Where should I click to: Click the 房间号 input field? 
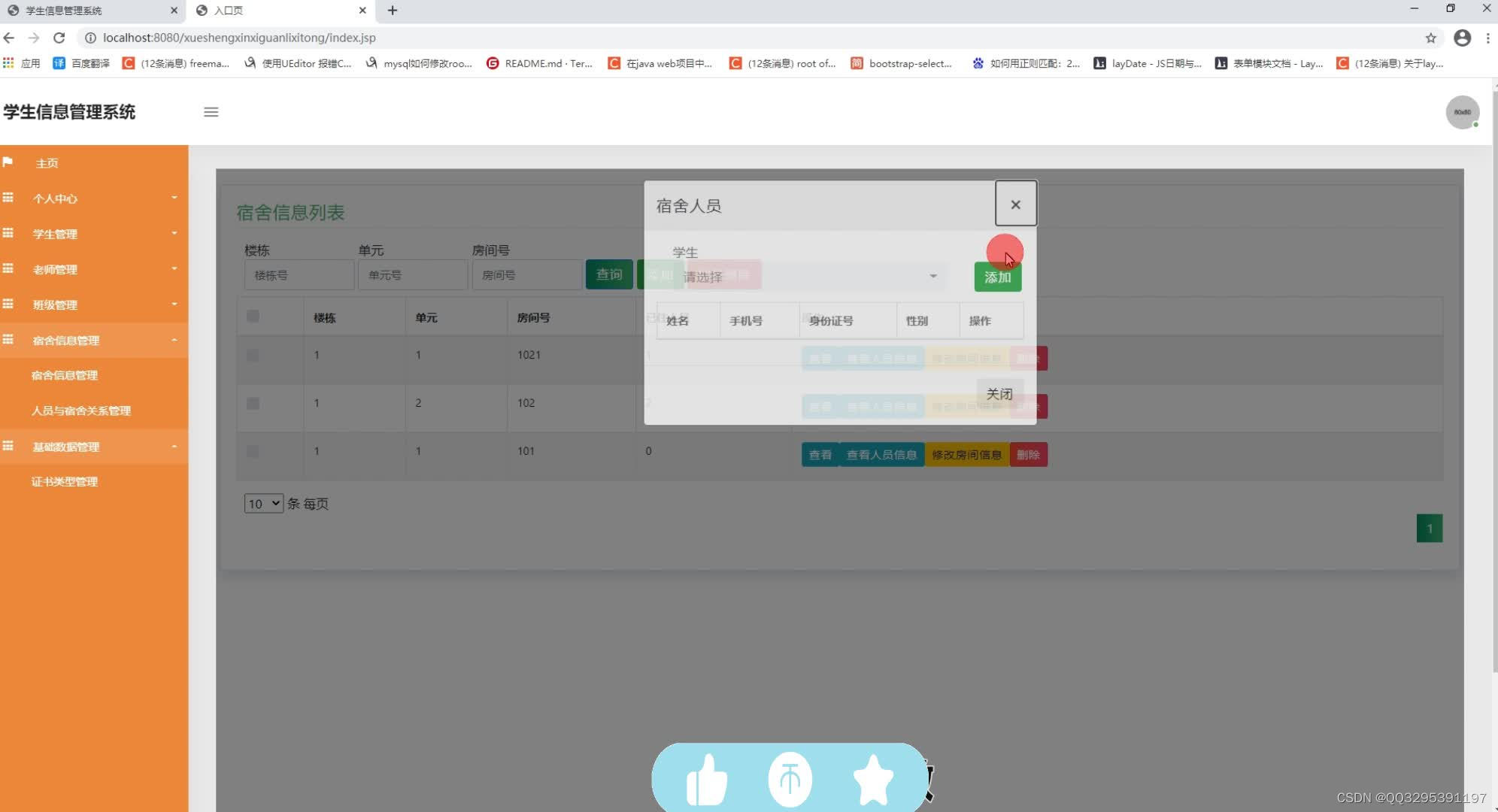click(526, 275)
